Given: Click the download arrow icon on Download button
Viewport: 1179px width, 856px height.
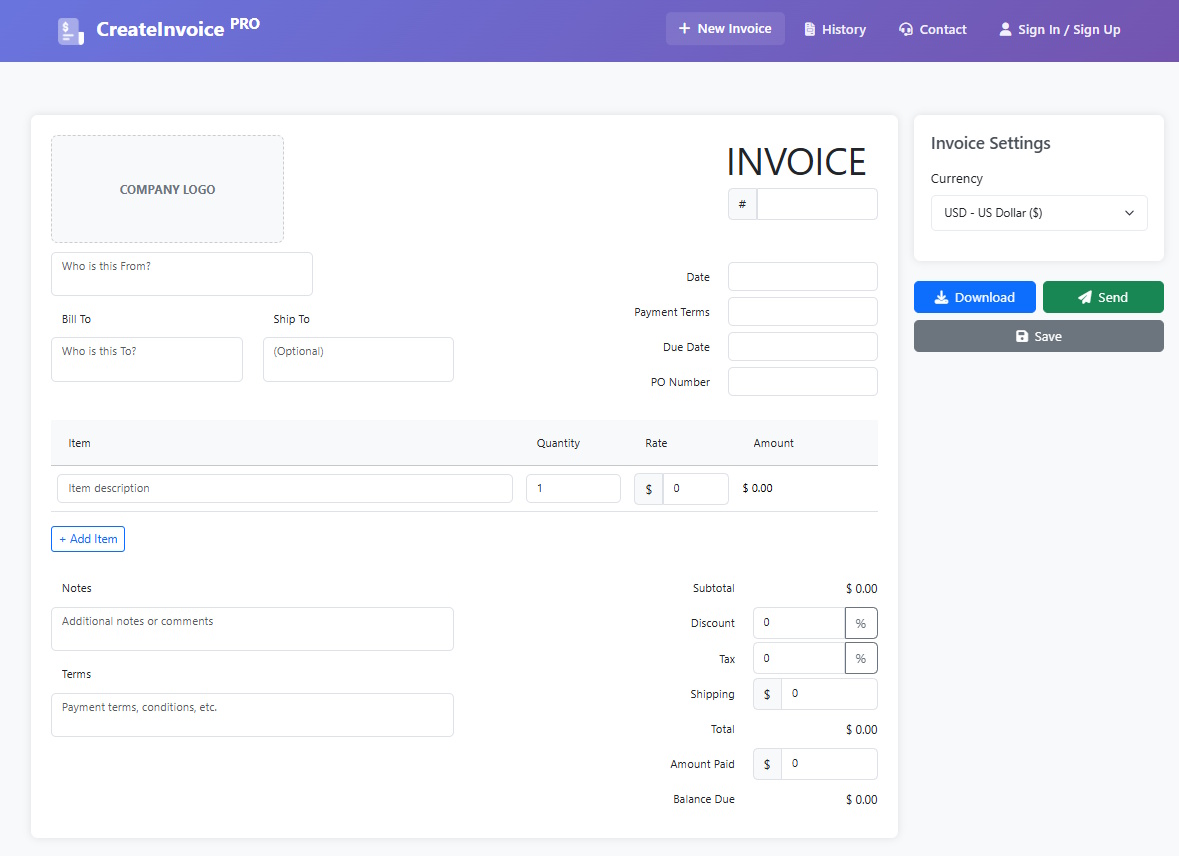Looking at the screenshot, I should (x=945, y=296).
